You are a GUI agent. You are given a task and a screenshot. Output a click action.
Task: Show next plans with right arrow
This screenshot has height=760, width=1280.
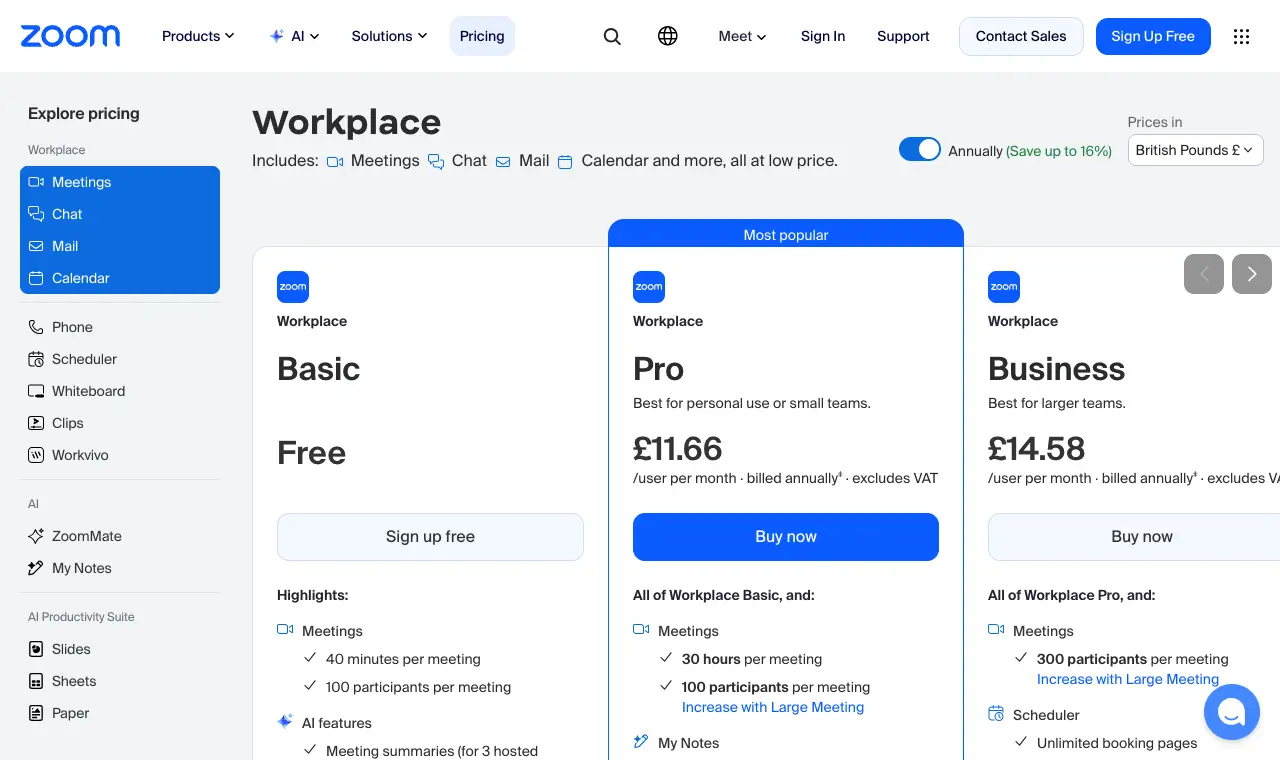click(x=1252, y=274)
